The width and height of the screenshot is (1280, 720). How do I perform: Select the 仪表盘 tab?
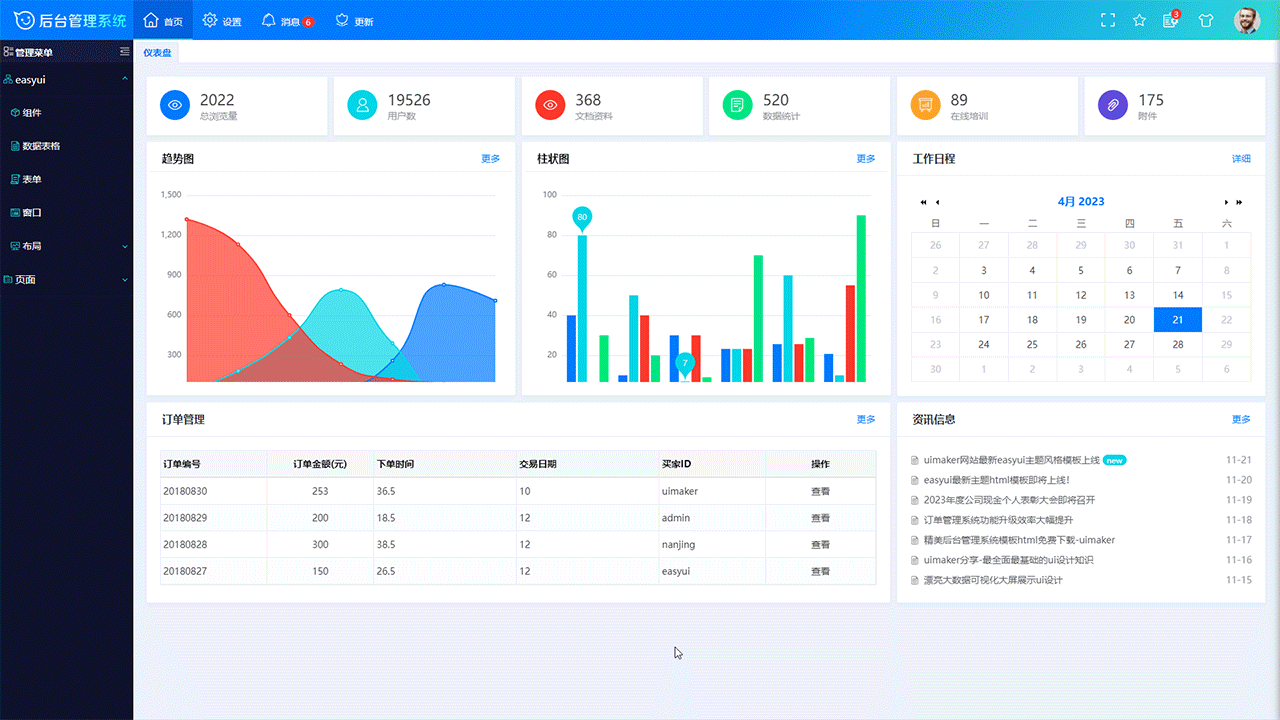pos(156,52)
